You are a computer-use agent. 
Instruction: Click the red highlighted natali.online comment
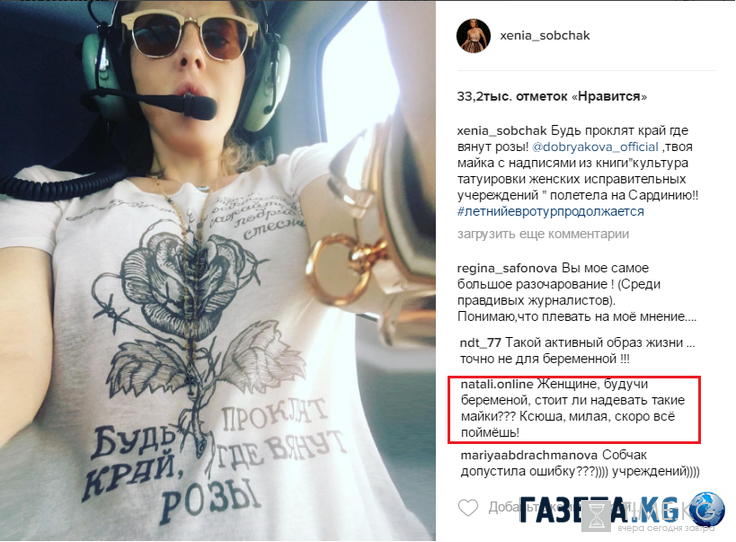point(574,409)
